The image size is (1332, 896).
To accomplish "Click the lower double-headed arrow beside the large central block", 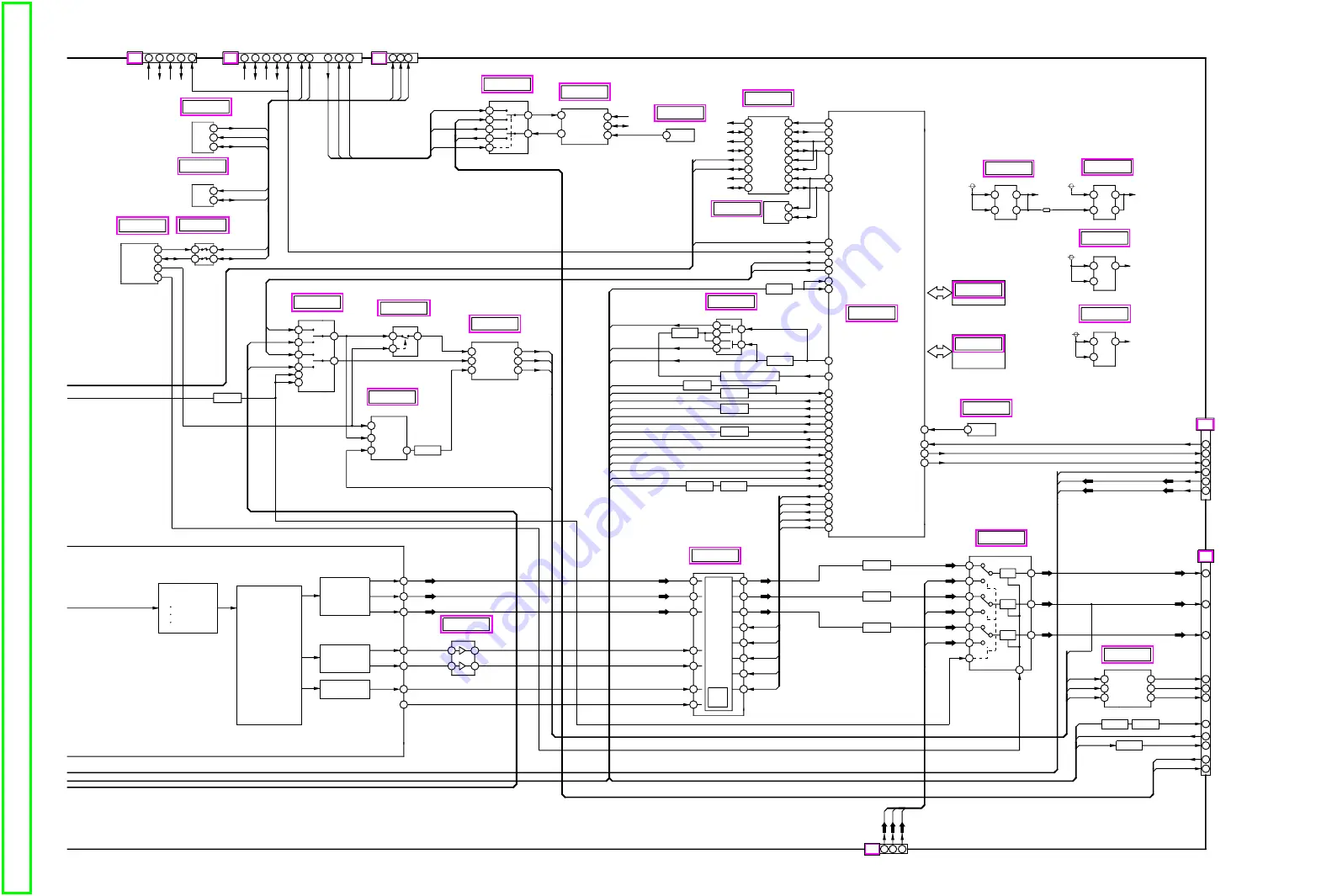I will pos(939,351).
